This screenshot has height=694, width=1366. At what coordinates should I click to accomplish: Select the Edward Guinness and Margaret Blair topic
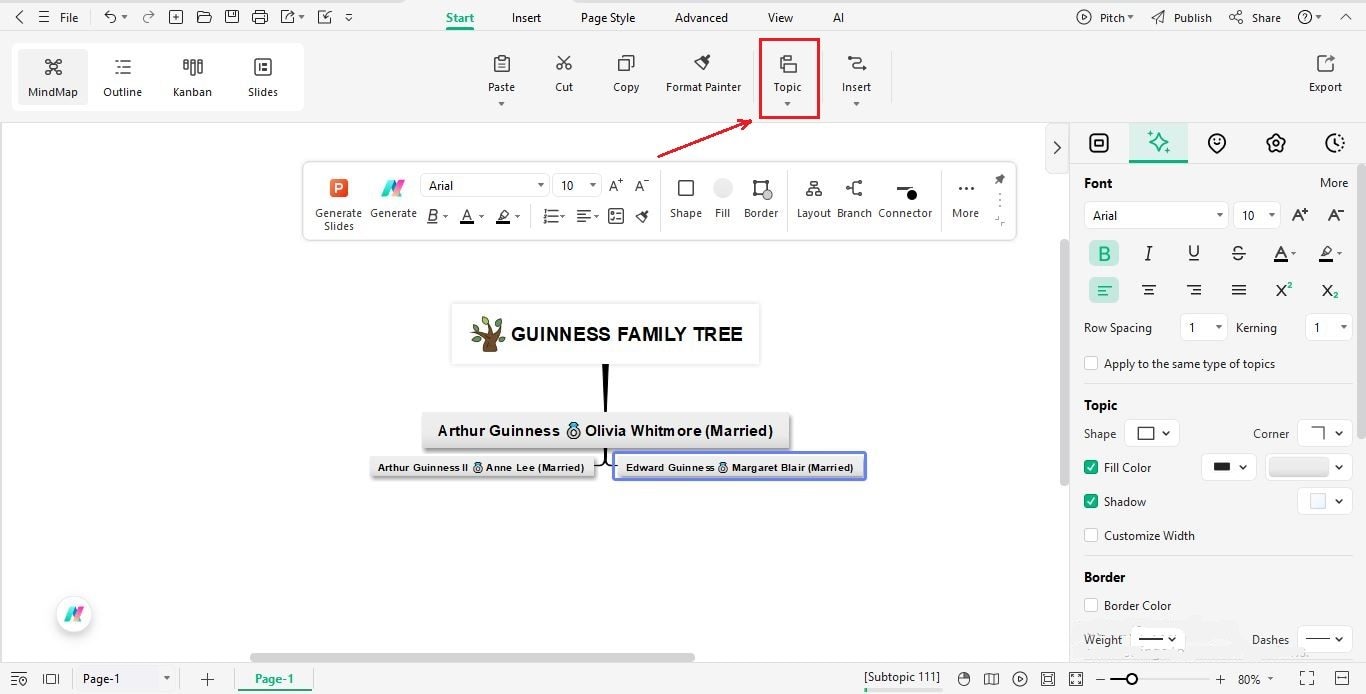coord(739,466)
